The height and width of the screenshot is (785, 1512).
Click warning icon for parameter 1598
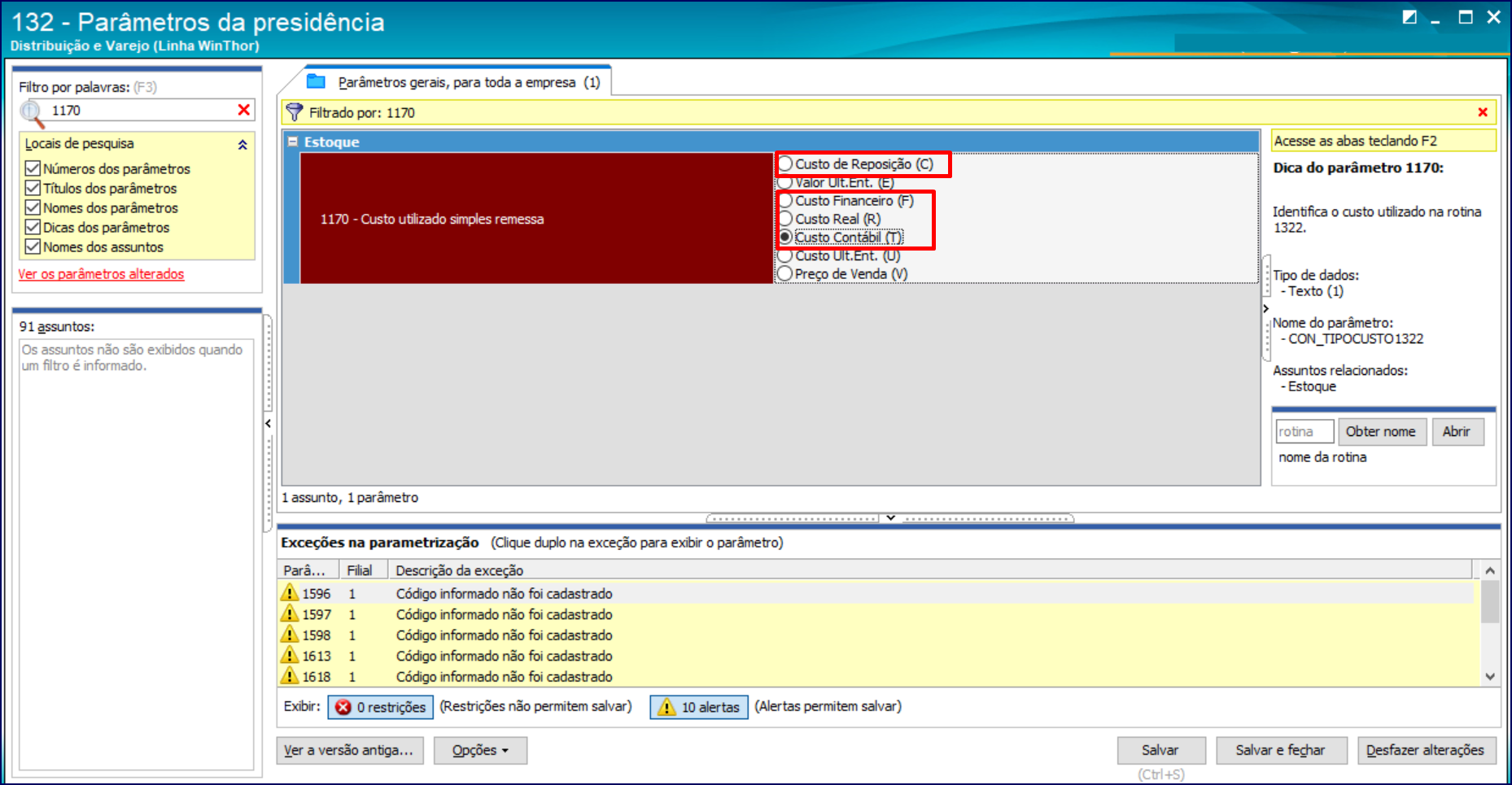[x=290, y=634]
